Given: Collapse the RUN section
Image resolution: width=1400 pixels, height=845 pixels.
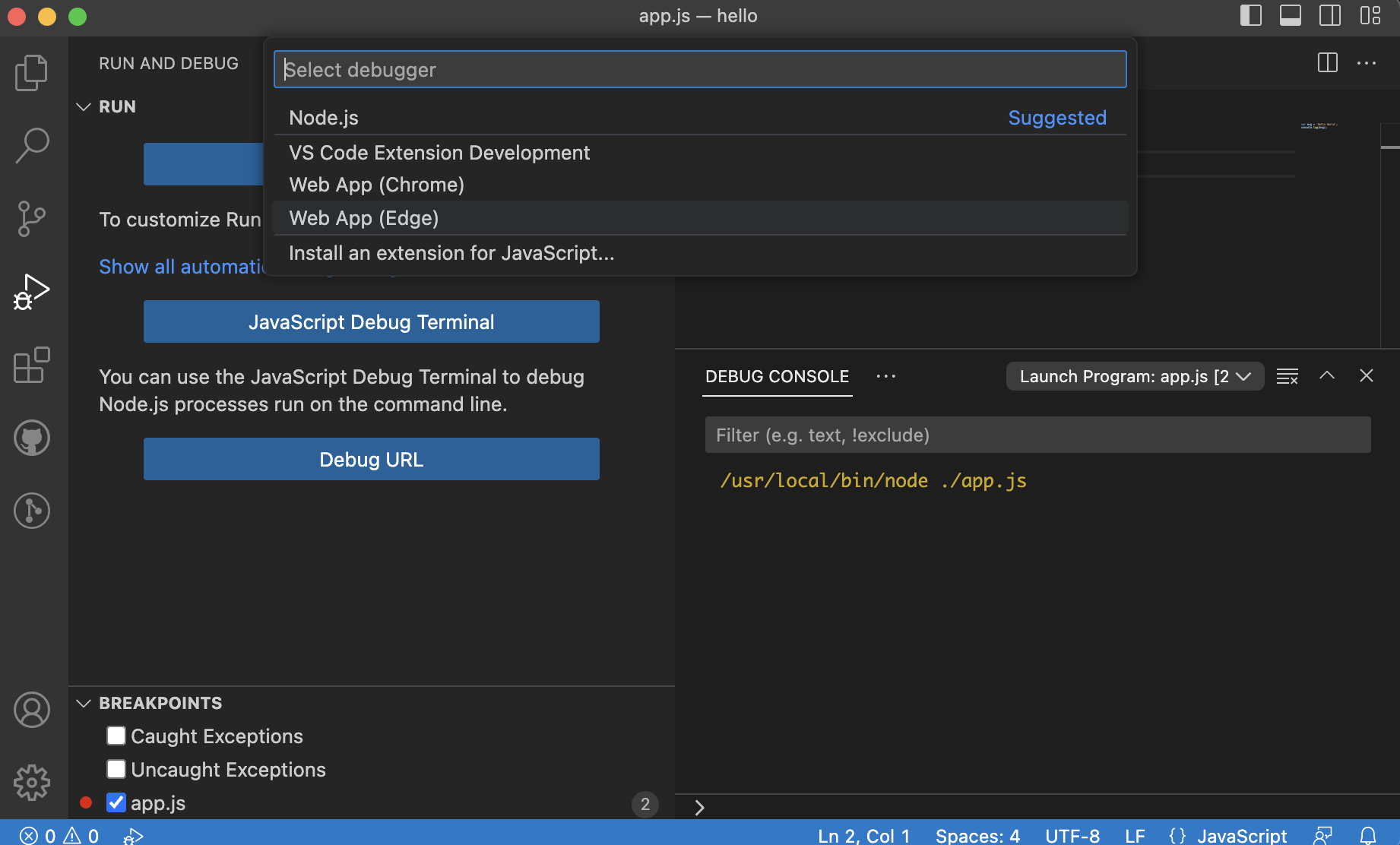Looking at the screenshot, I should coord(84,106).
